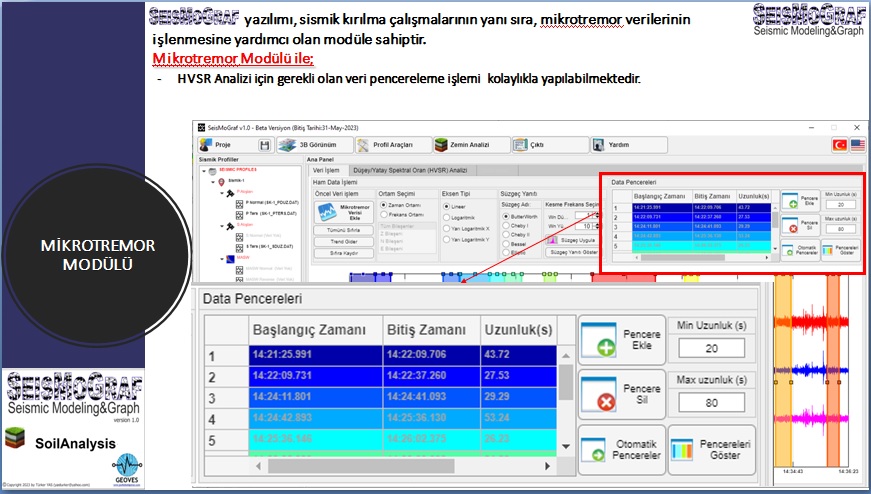Switch language with the US flag icon
Viewport: 871px width, 494px height.
(x=858, y=145)
